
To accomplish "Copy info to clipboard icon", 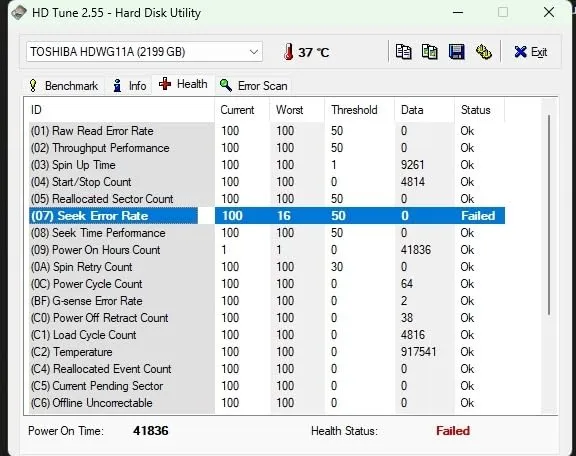I will point(403,52).
